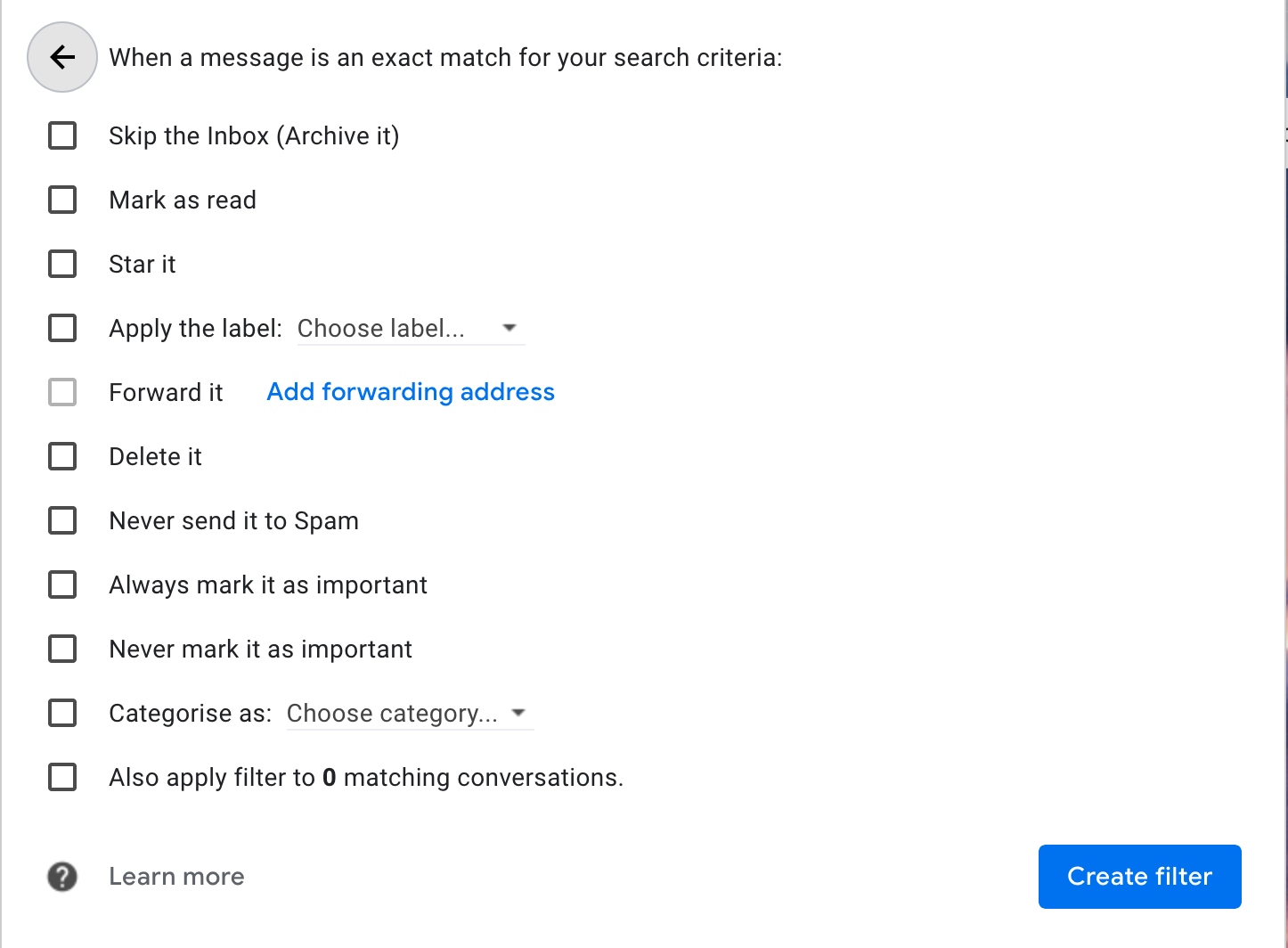The width and height of the screenshot is (1288, 948).
Task: Tick the Categorise as checkbox
Action: [61, 713]
